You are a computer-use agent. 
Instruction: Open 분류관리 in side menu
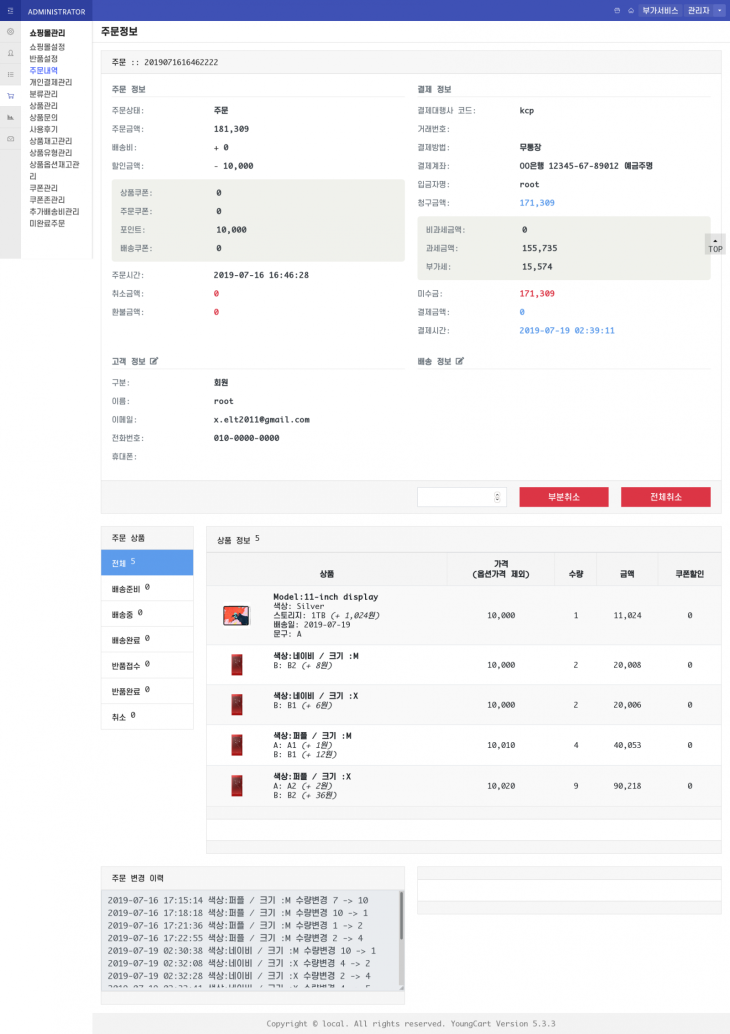click(x=44, y=94)
